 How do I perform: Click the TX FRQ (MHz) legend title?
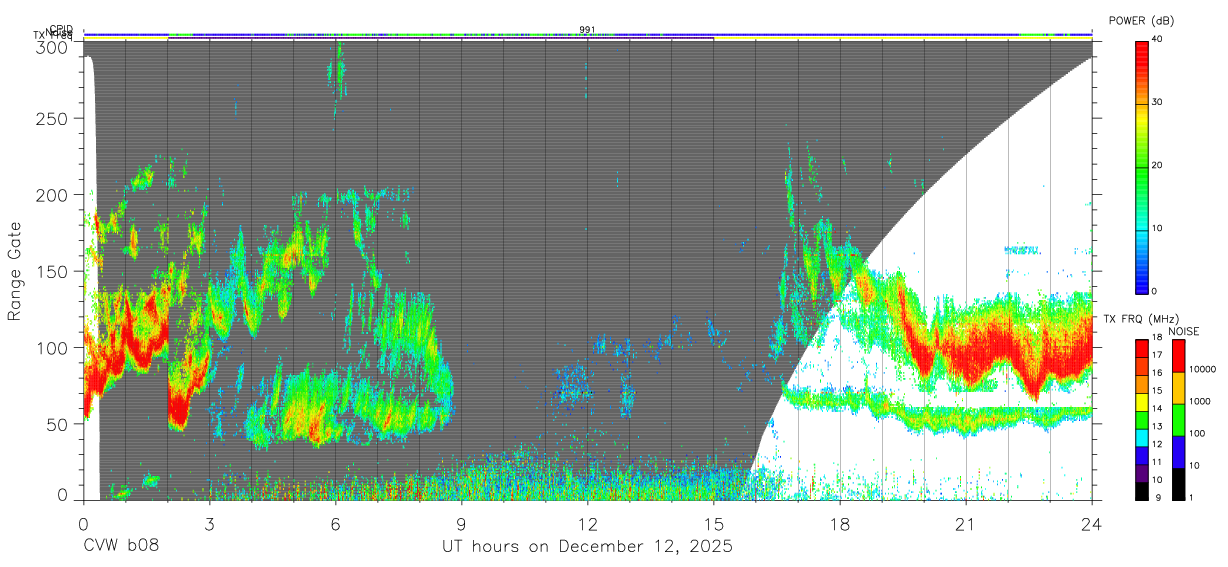click(1141, 319)
